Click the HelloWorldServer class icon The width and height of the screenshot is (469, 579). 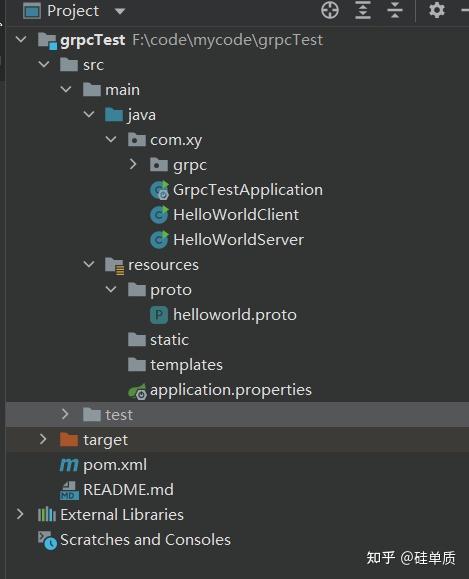pos(160,240)
